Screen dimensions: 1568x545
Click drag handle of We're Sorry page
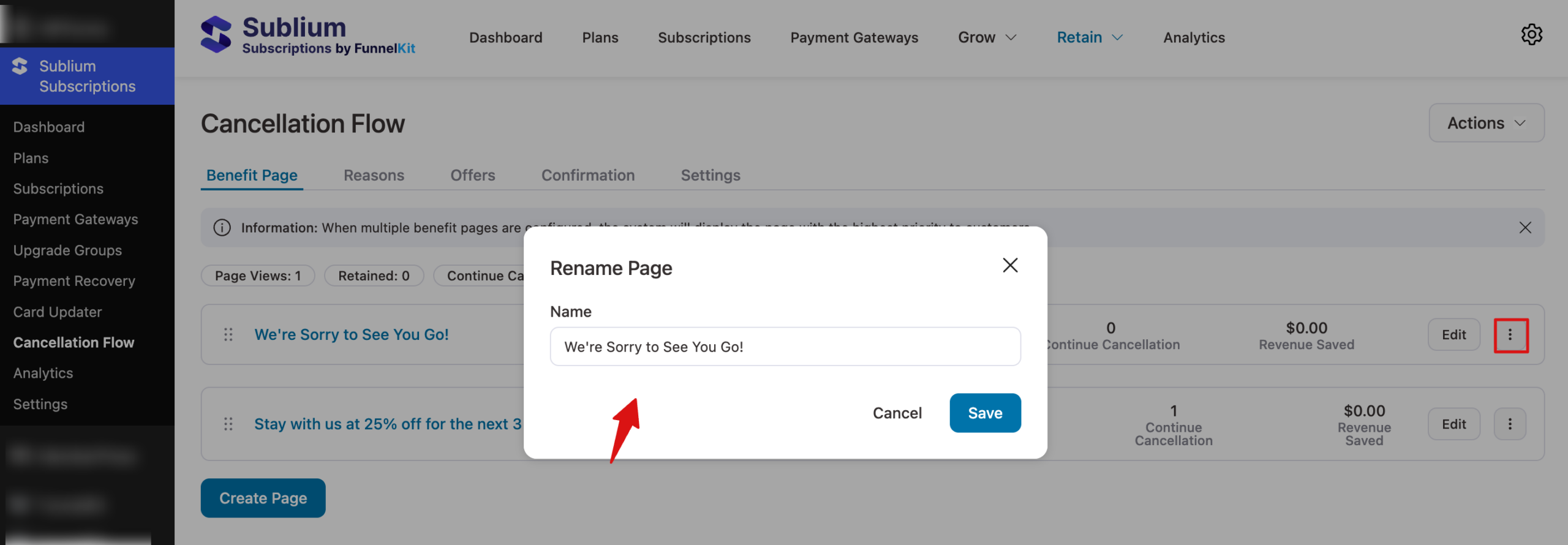click(x=228, y=334)
